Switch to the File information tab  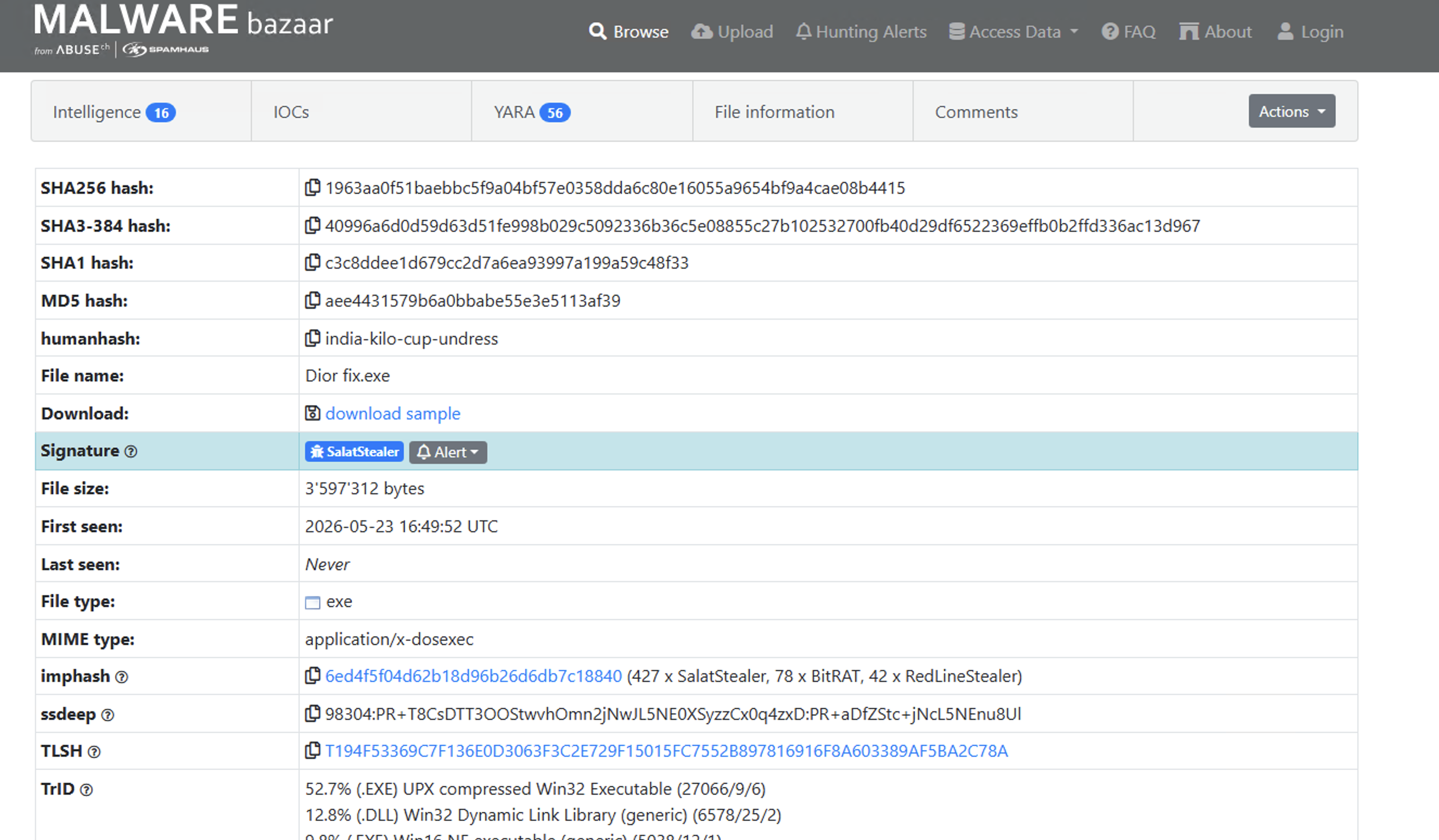(803, 111)
